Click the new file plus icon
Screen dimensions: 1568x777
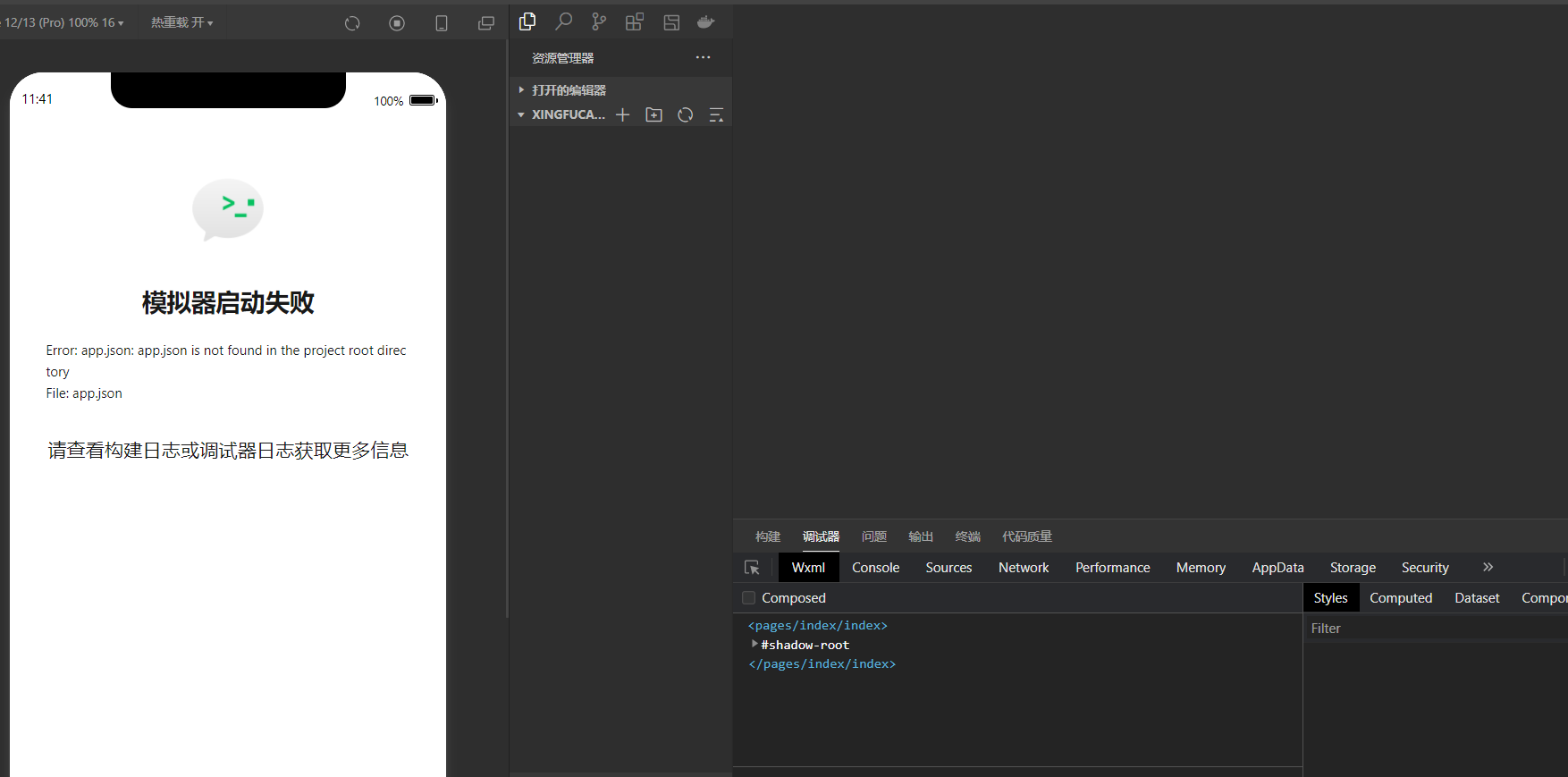click(x=623, y=114)
